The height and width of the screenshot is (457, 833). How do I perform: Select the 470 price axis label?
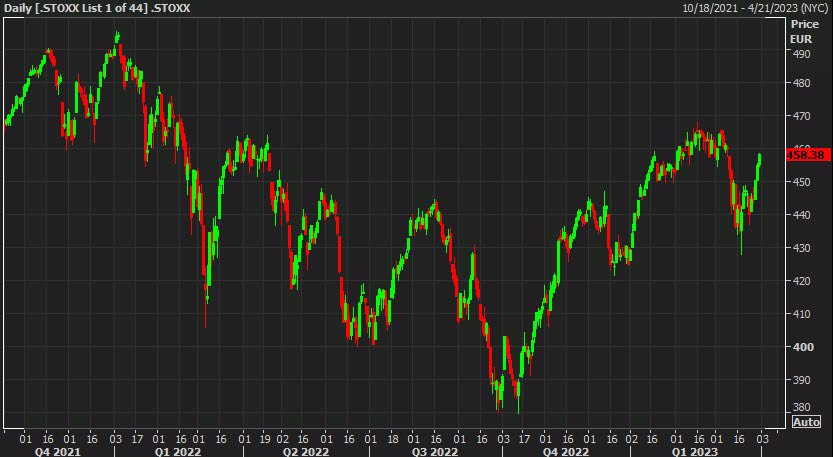pos(801,116)
